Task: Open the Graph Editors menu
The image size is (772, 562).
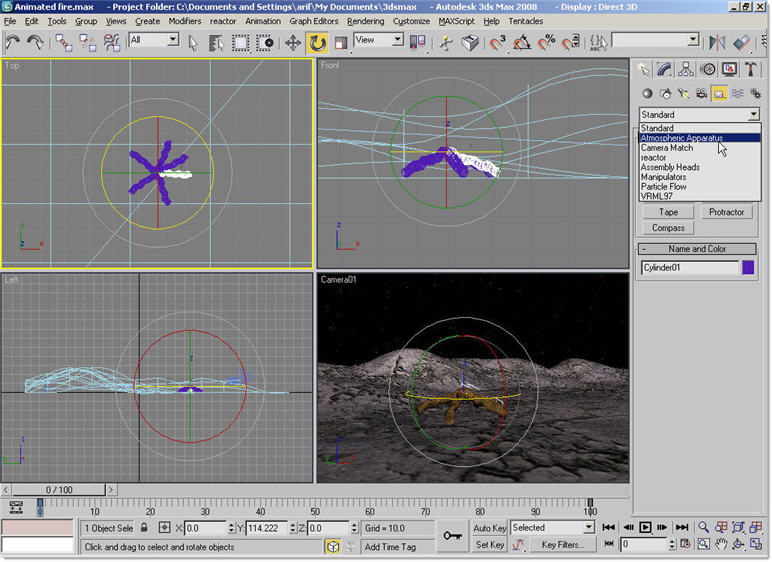Action: point(314,21)
